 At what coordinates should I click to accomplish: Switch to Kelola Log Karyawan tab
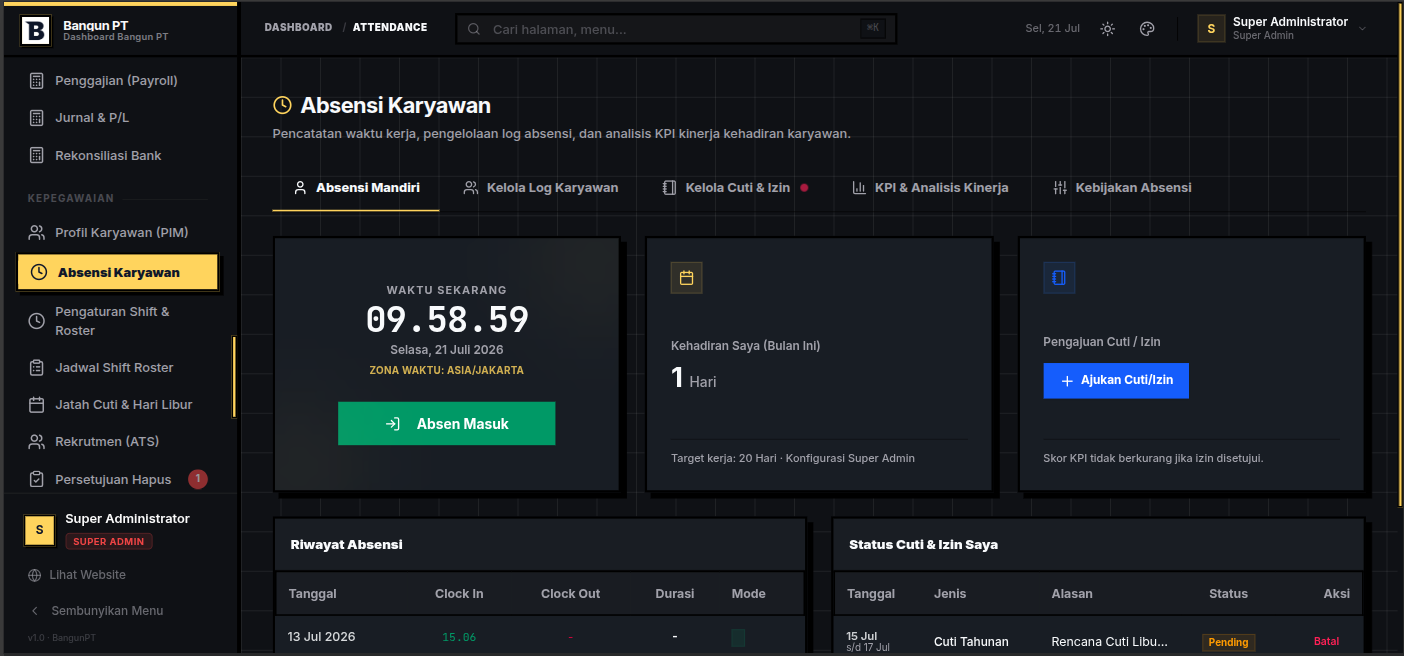[541, 188]
